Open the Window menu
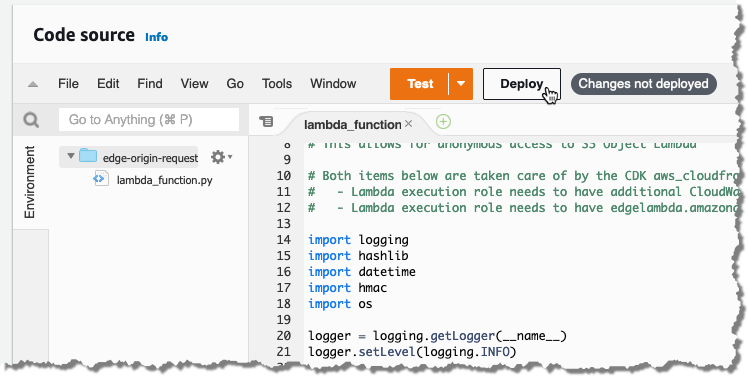The height and width of the screenshot is (376, 748). (x=333, y=84)
